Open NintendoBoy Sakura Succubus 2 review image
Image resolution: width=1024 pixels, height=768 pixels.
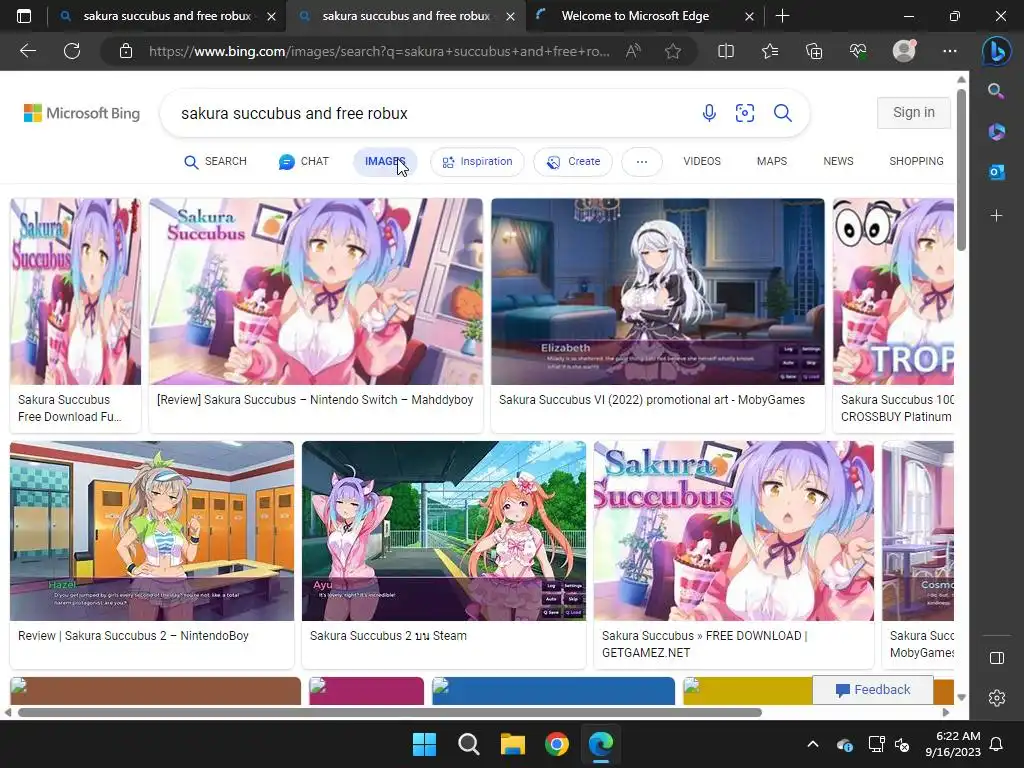click(152, 531)
